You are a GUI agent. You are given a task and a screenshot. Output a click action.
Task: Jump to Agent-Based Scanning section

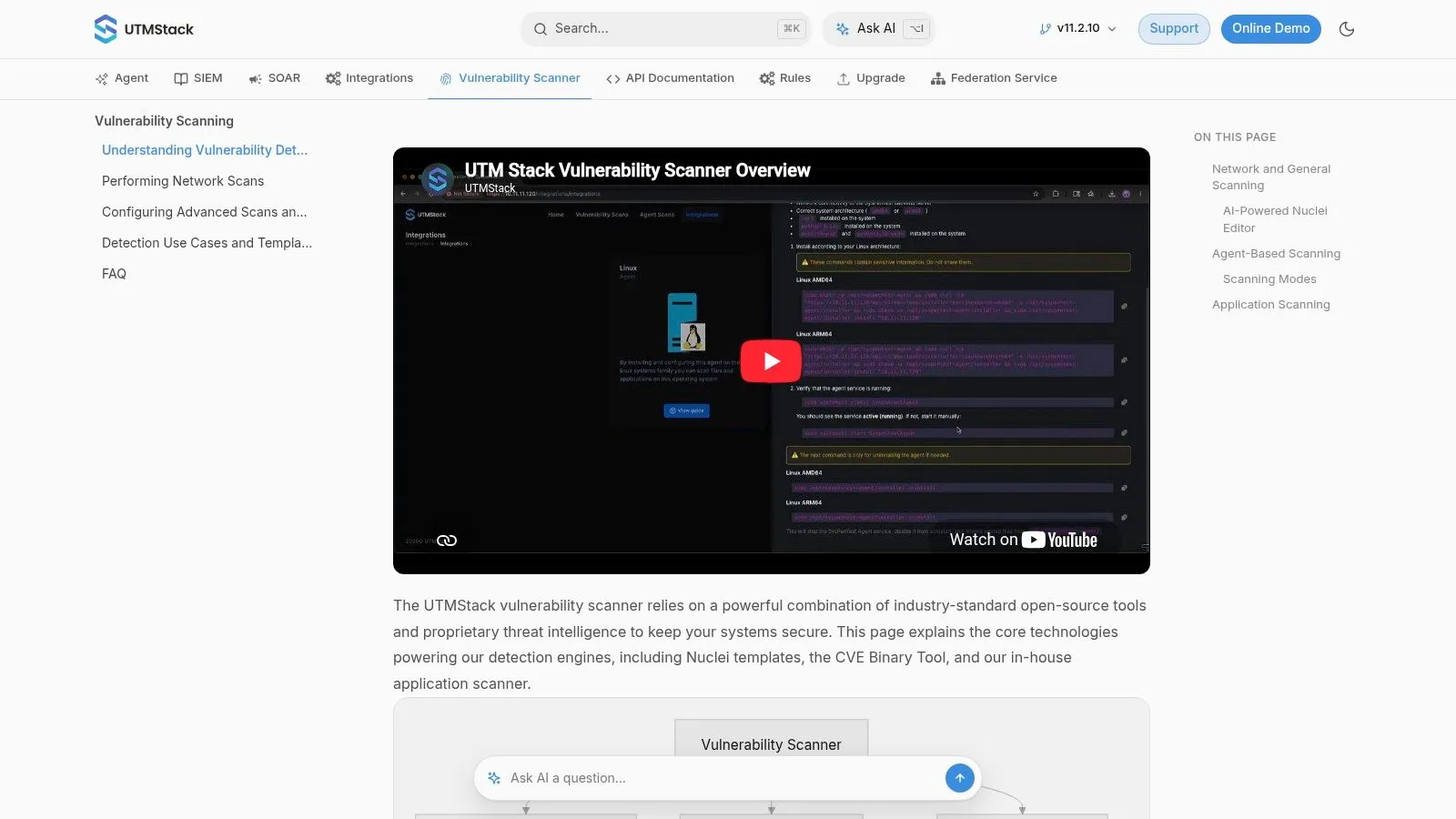(x=1276, y=254)
